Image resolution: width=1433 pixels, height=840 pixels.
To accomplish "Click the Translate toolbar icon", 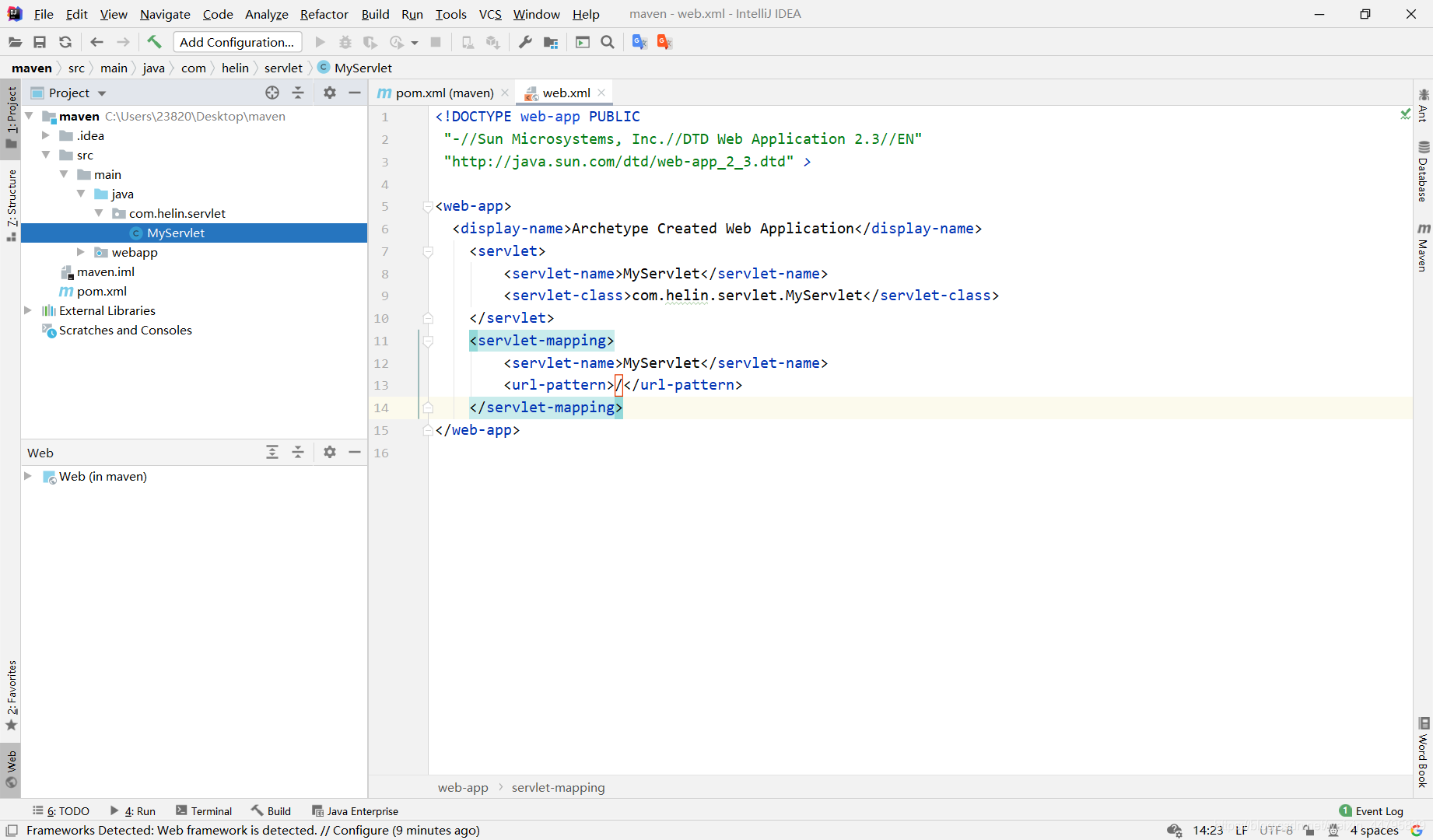I will click(639, 42).
